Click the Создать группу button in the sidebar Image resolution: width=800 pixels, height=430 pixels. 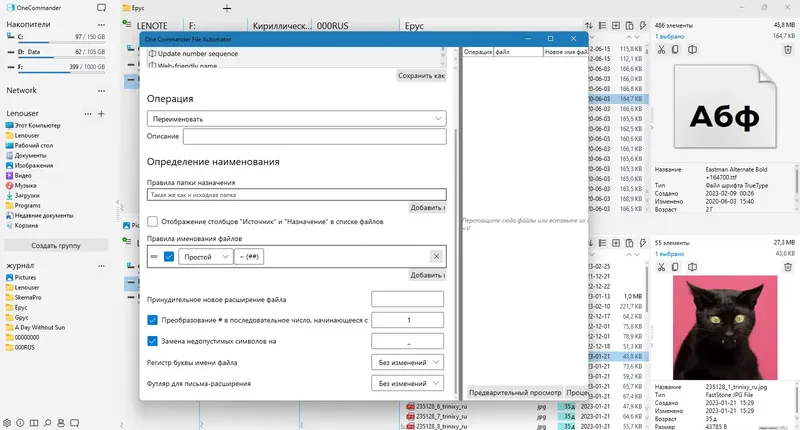point(56,245)
